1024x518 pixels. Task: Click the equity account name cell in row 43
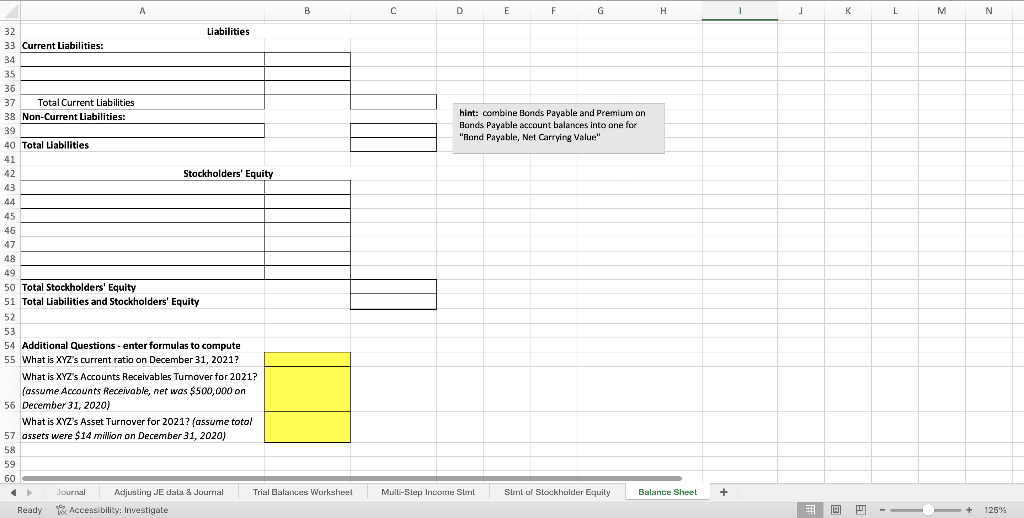[142, 187]
